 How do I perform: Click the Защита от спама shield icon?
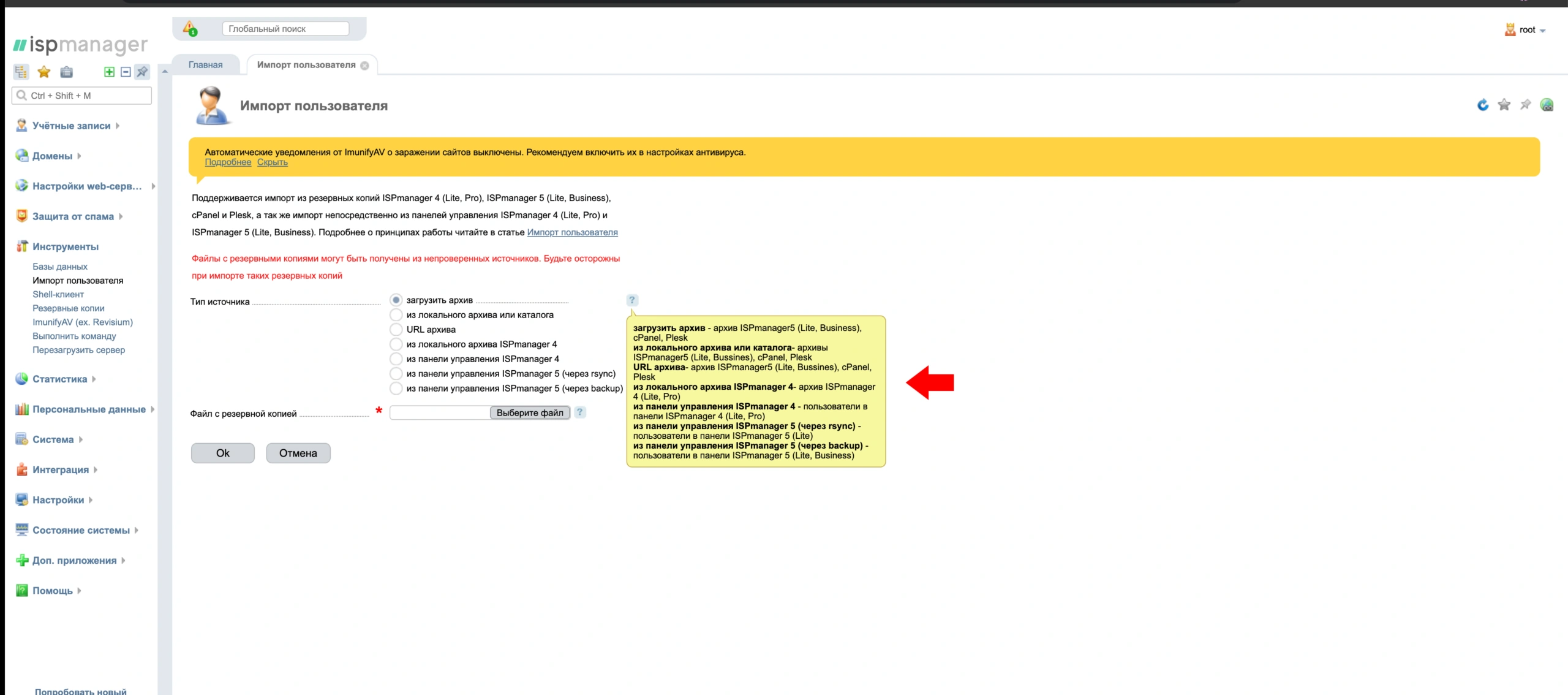pyautogui.click(x=21, y=216)
